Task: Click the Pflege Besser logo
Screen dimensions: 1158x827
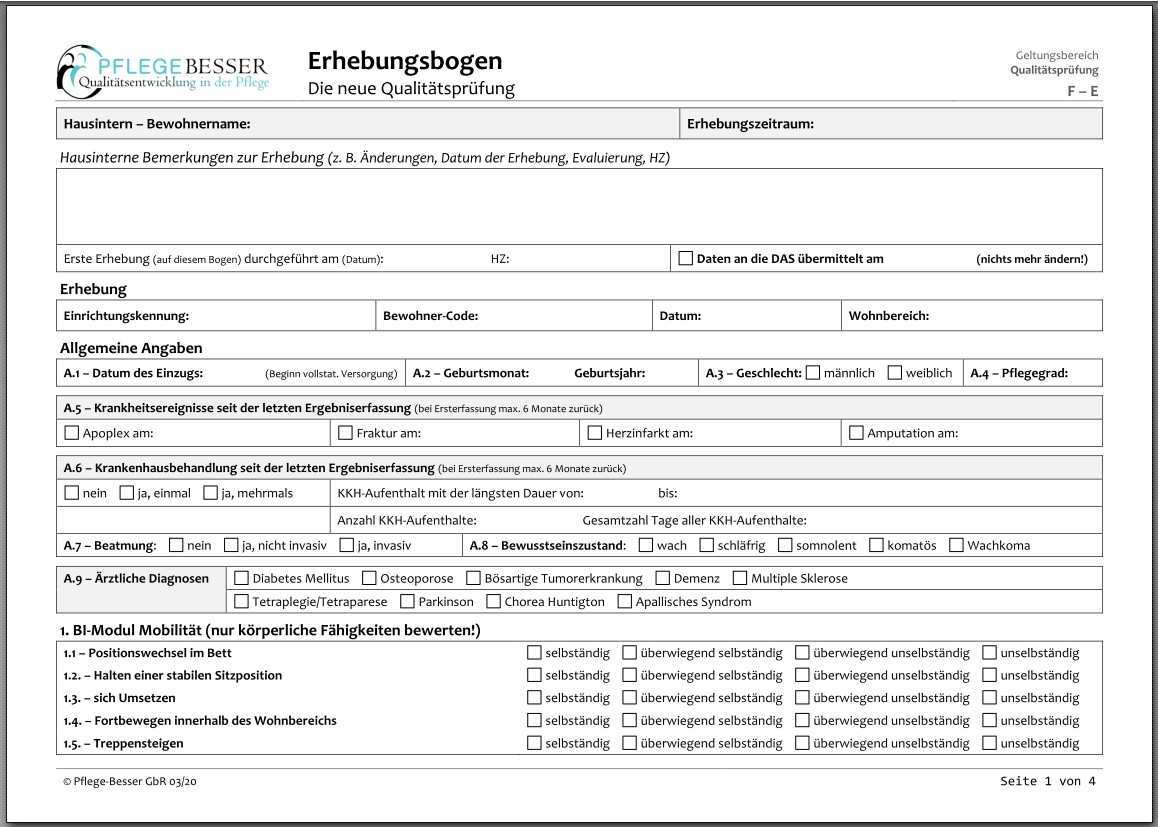Action: tap(164, 71)
